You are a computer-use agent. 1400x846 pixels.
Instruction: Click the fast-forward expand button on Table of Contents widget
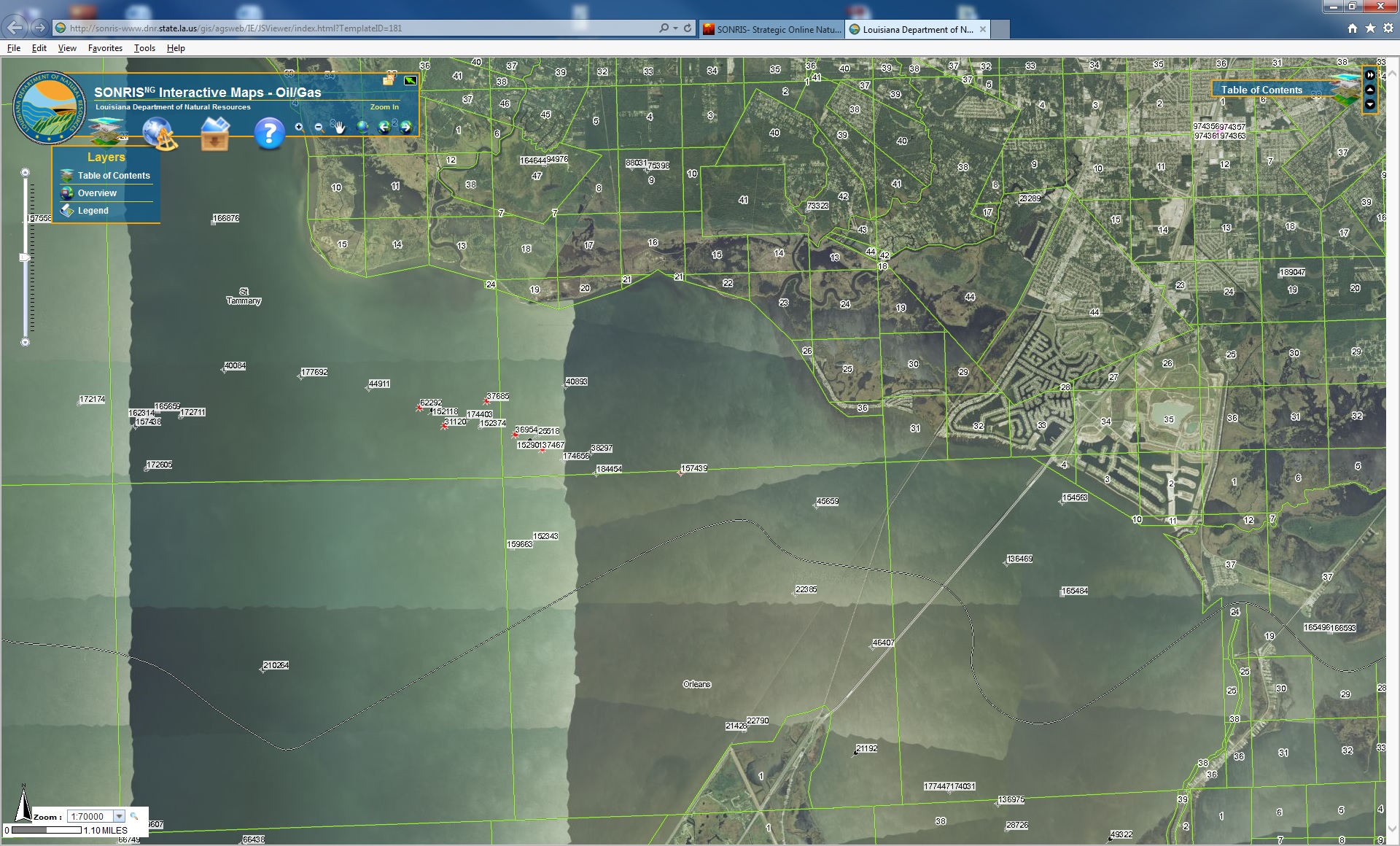click(1370, 75)
